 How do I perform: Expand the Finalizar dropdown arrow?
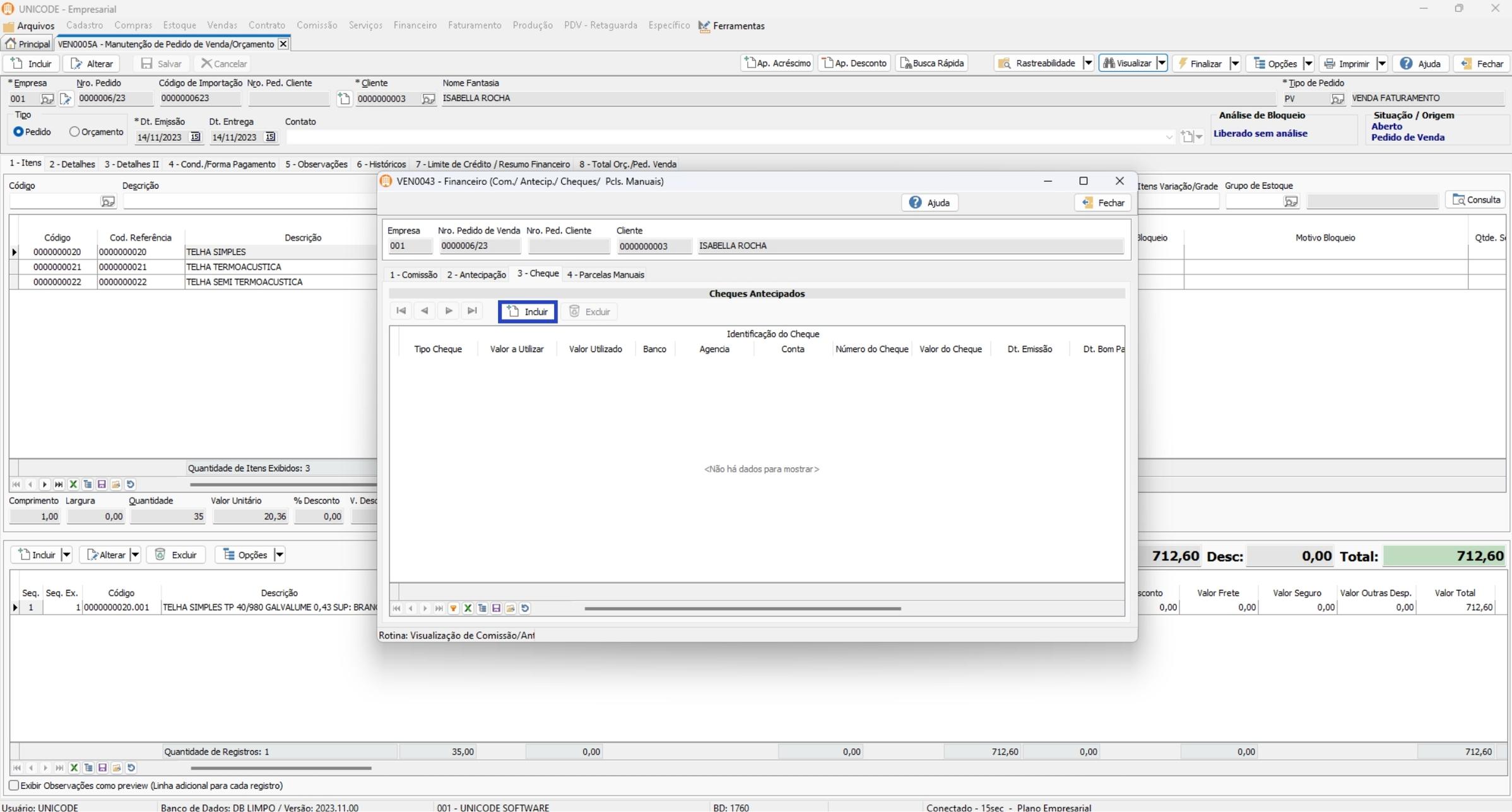[x=1235, y=64]
